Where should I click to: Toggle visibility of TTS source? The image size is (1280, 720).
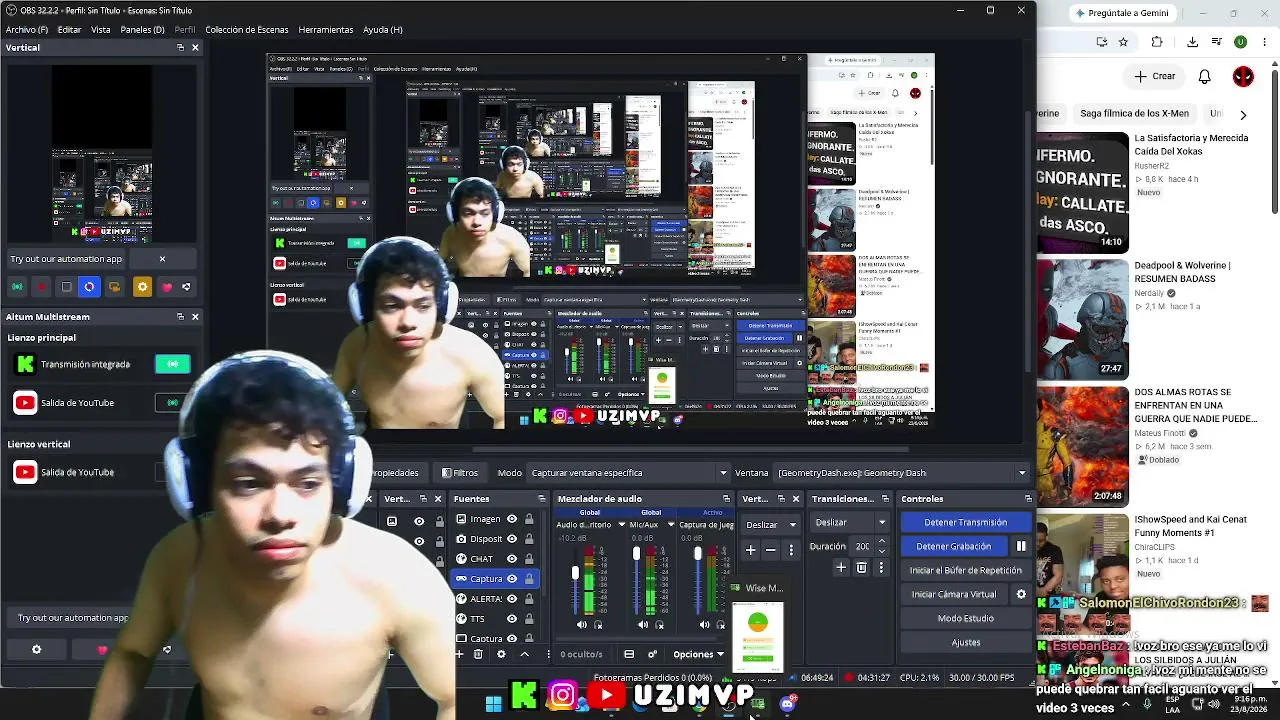pos(512,619)
